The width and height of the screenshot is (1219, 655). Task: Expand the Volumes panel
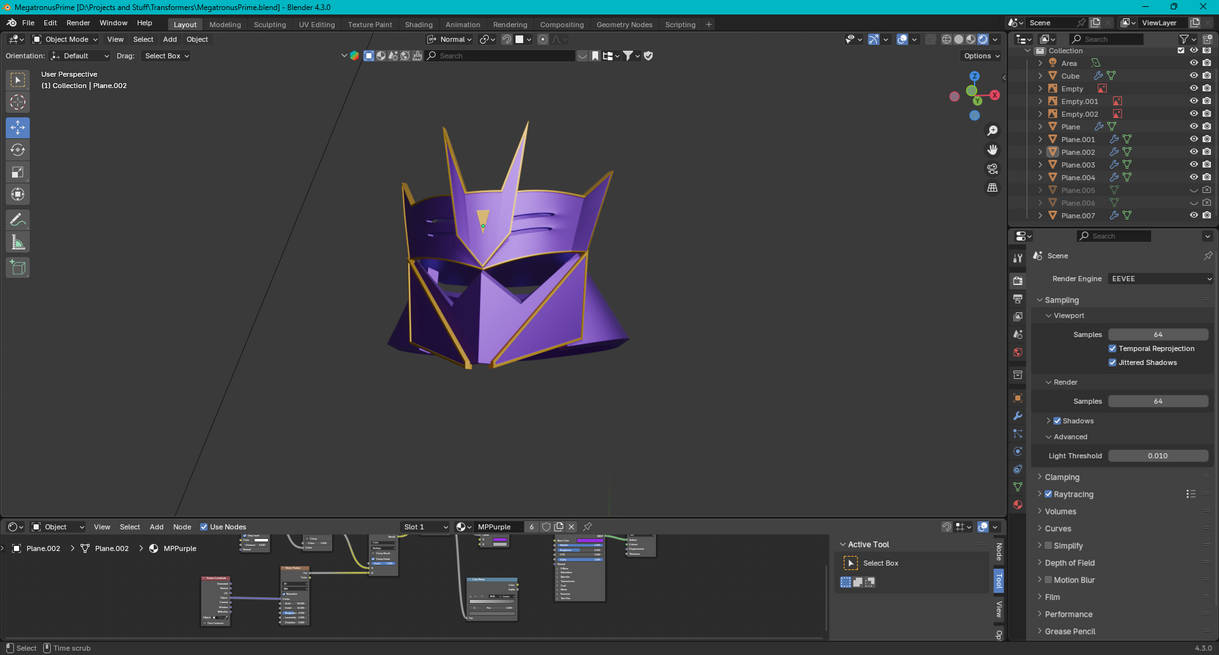1060,511
